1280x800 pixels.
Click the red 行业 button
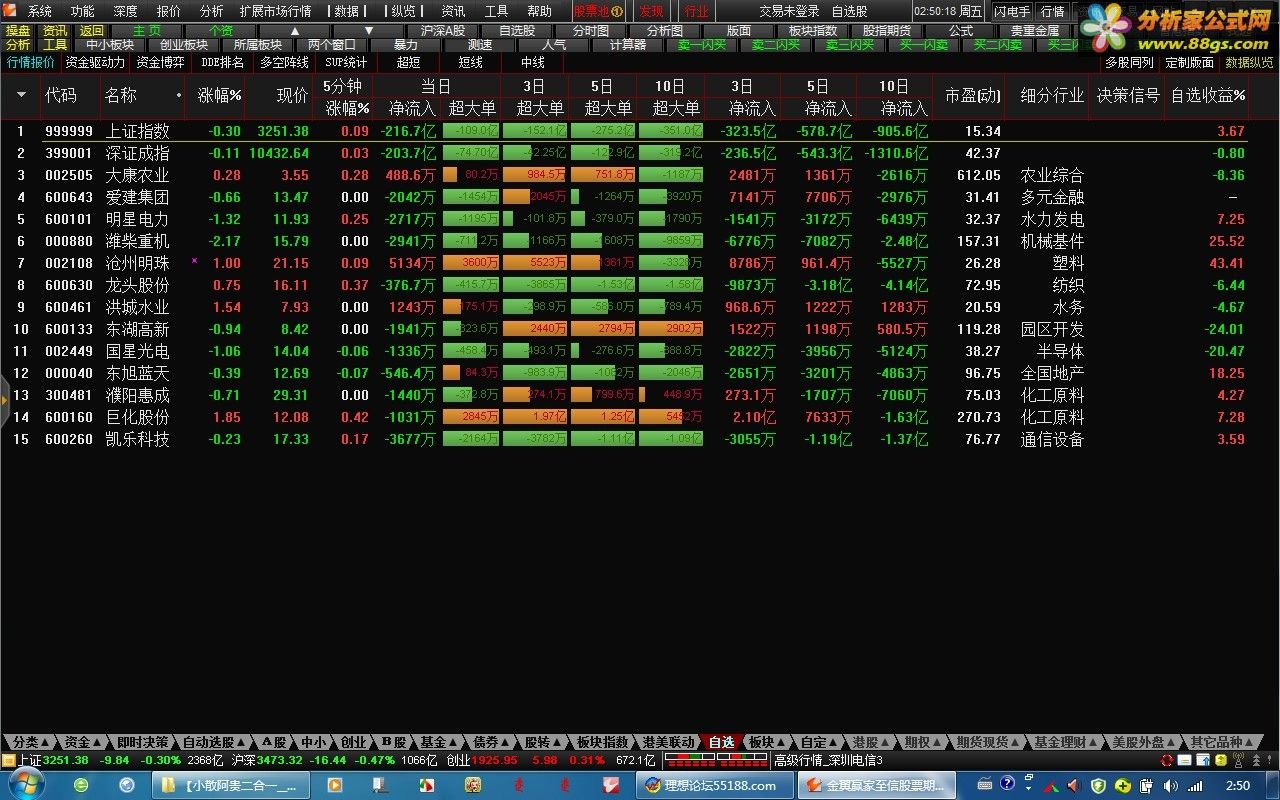[x=696, y=12]
